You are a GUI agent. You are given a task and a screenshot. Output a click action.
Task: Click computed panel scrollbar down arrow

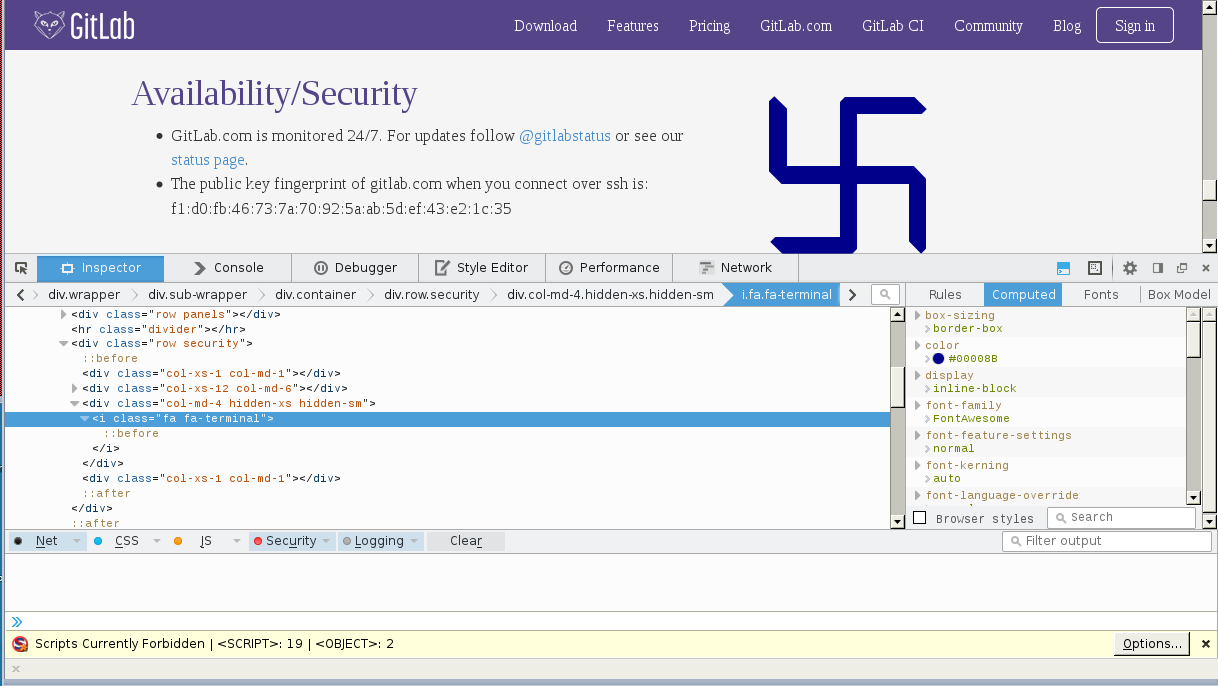click(x=1193, y=498)
